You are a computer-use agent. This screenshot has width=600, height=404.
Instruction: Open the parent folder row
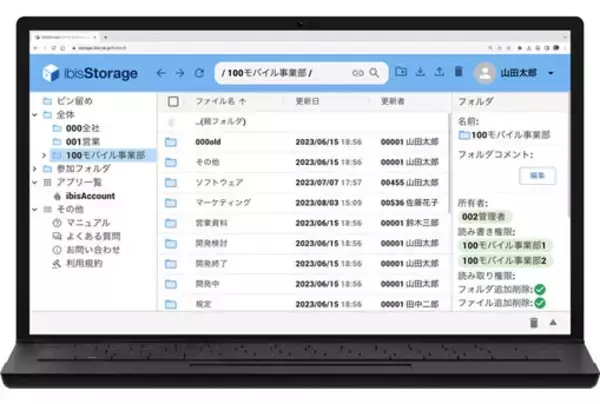coord(304,122)
